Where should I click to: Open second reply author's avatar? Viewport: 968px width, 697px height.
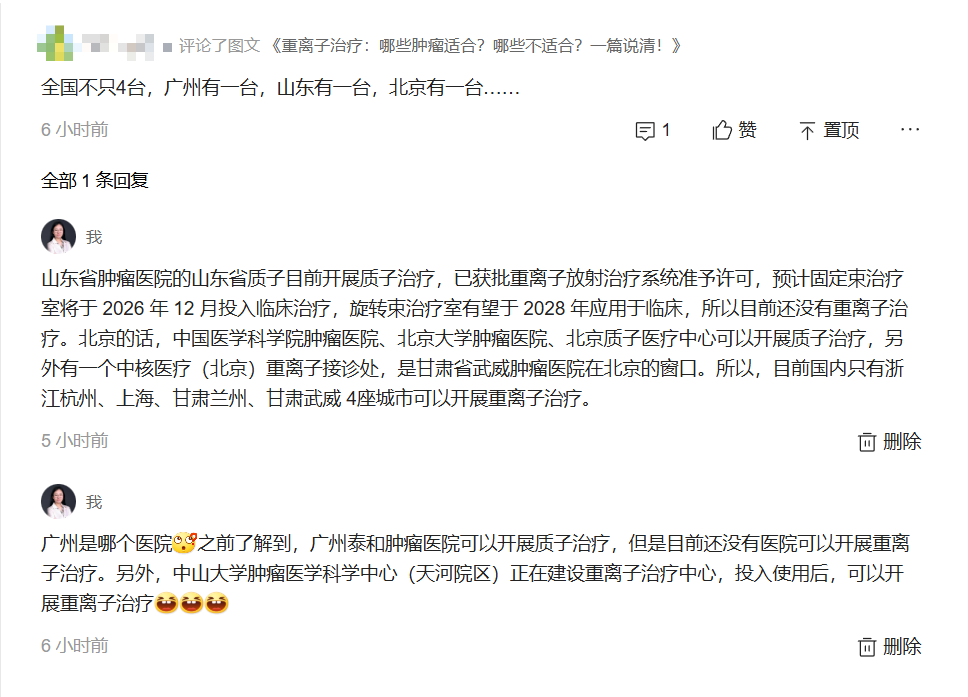pyautogui.click(x=59, y=501)
